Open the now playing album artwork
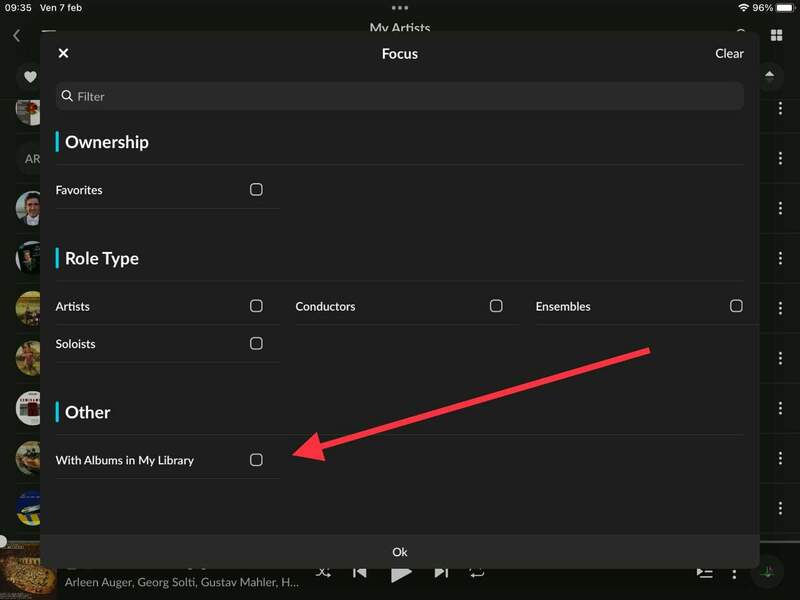Image resolution: width=800 pixels, height=600 pixels. click(x=28, y=573)
